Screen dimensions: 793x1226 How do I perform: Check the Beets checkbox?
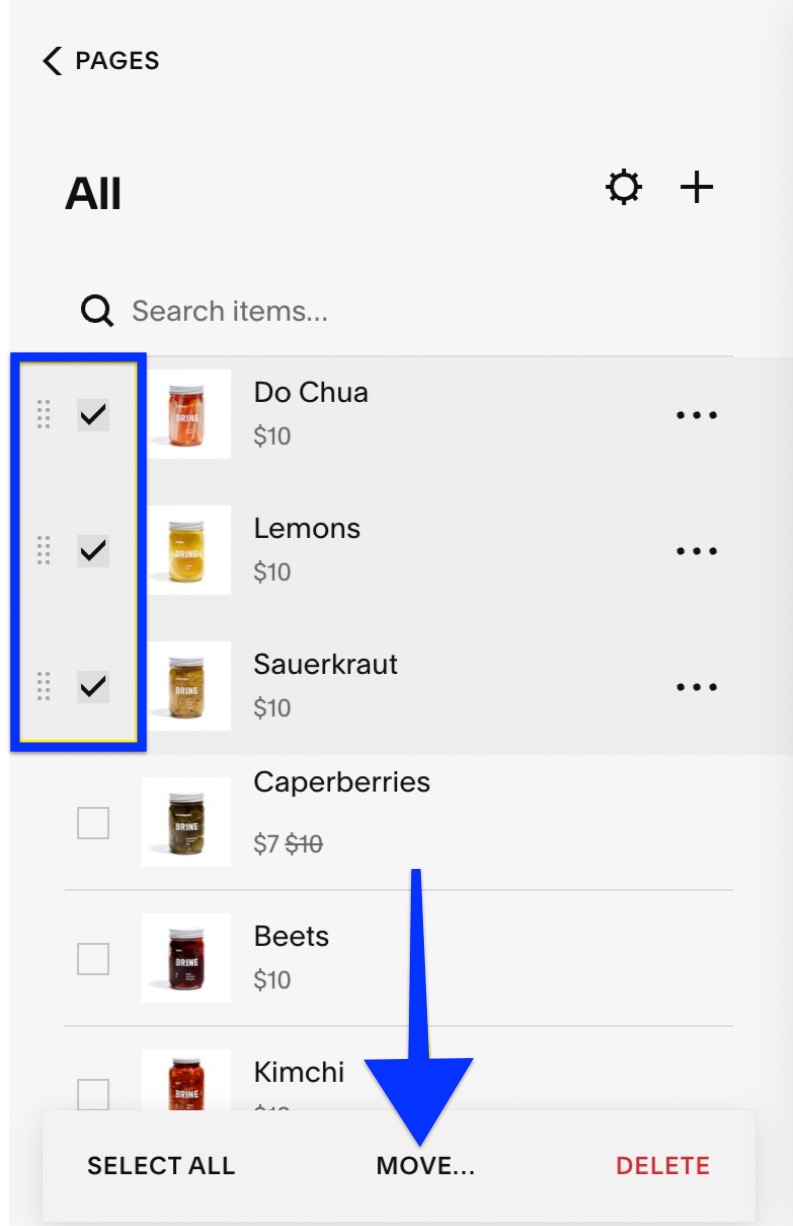click(x=93, y=959)
